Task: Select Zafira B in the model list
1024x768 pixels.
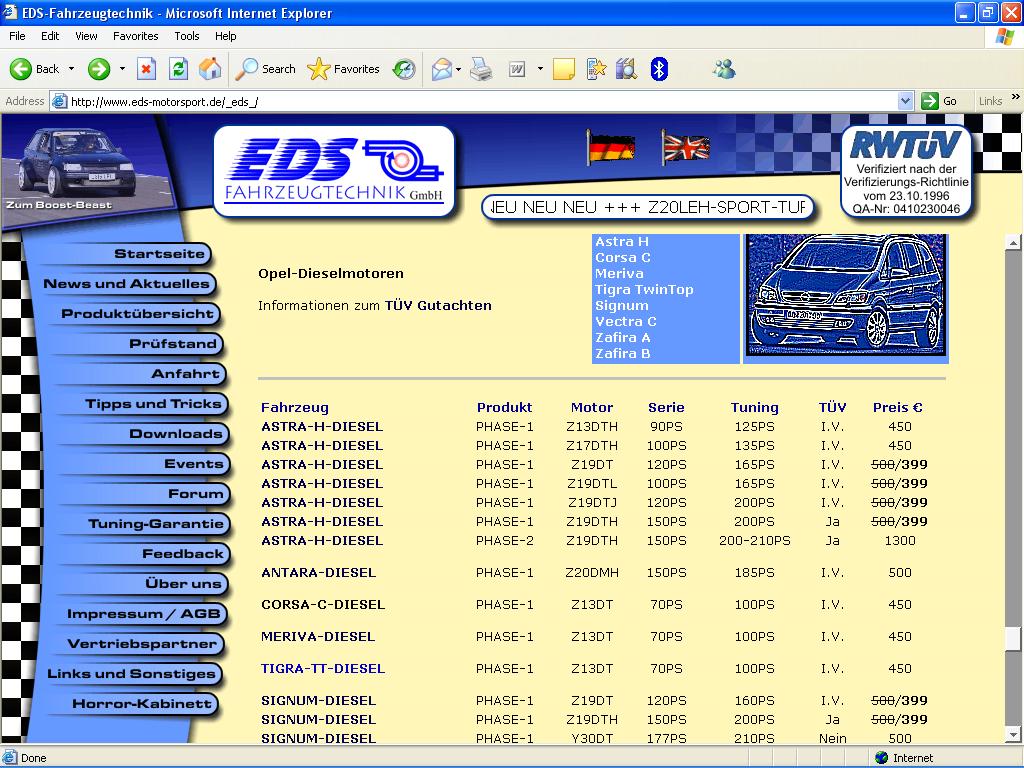Action: 622,354
